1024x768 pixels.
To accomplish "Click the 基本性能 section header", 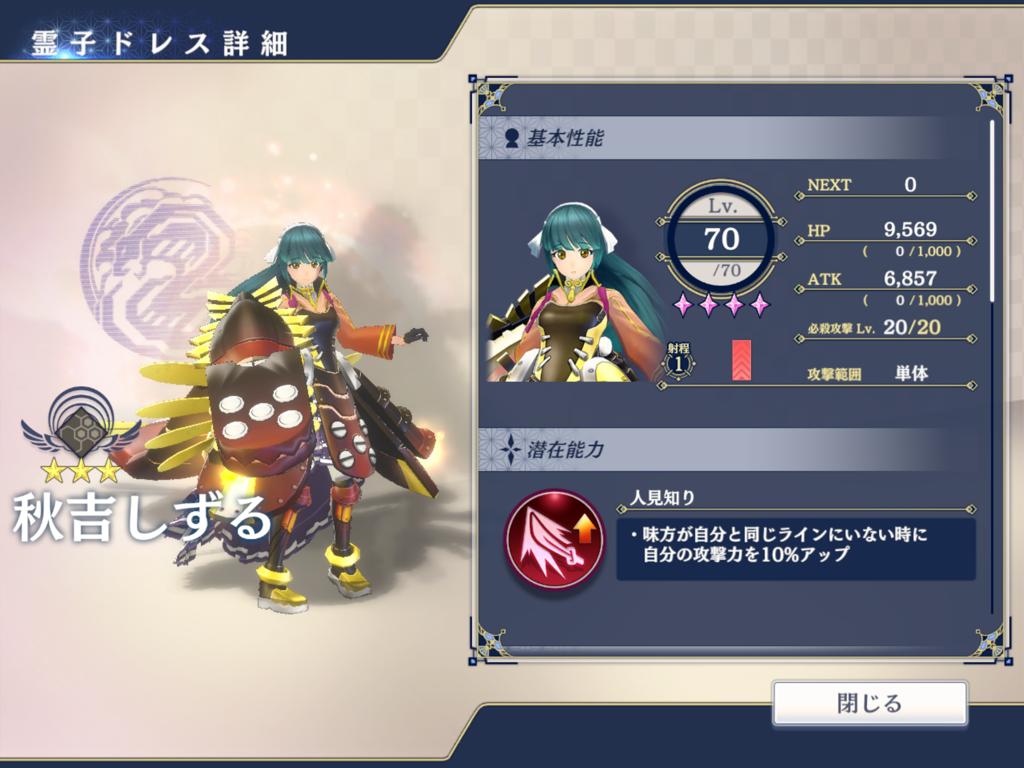I will [714, 138].
